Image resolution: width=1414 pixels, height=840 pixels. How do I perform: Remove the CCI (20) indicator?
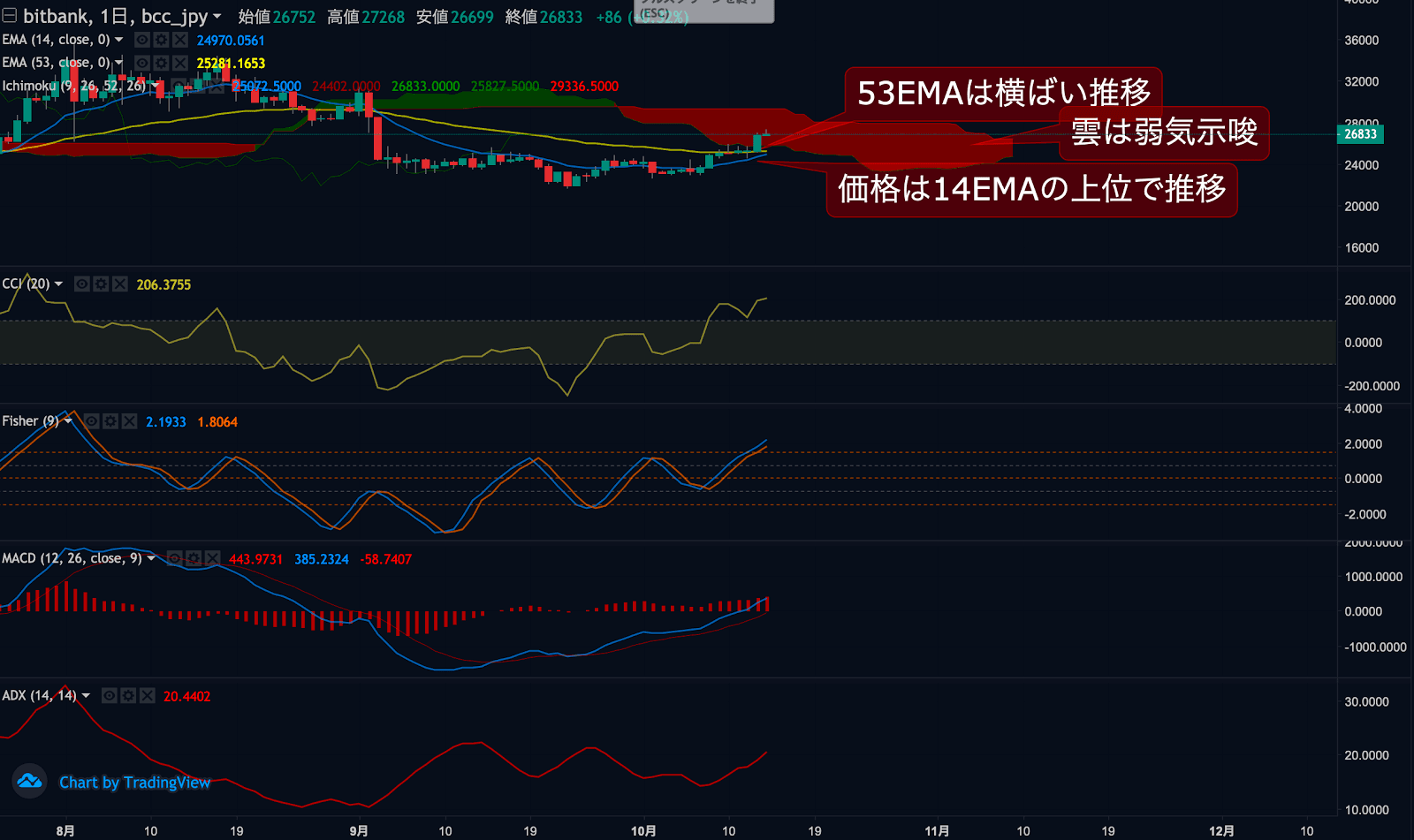pos(120,284)
